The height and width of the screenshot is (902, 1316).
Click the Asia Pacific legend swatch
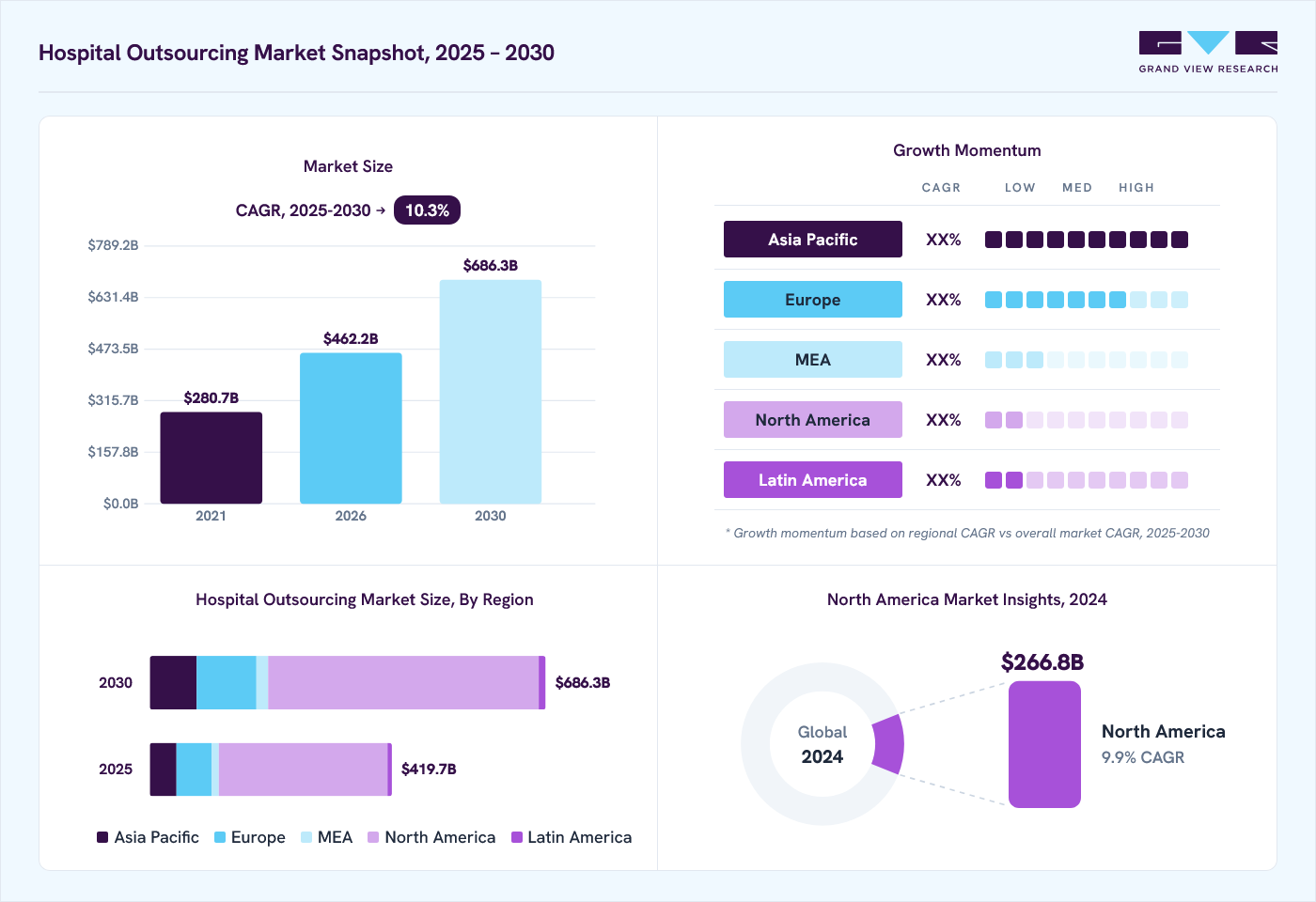pos(102,837)
